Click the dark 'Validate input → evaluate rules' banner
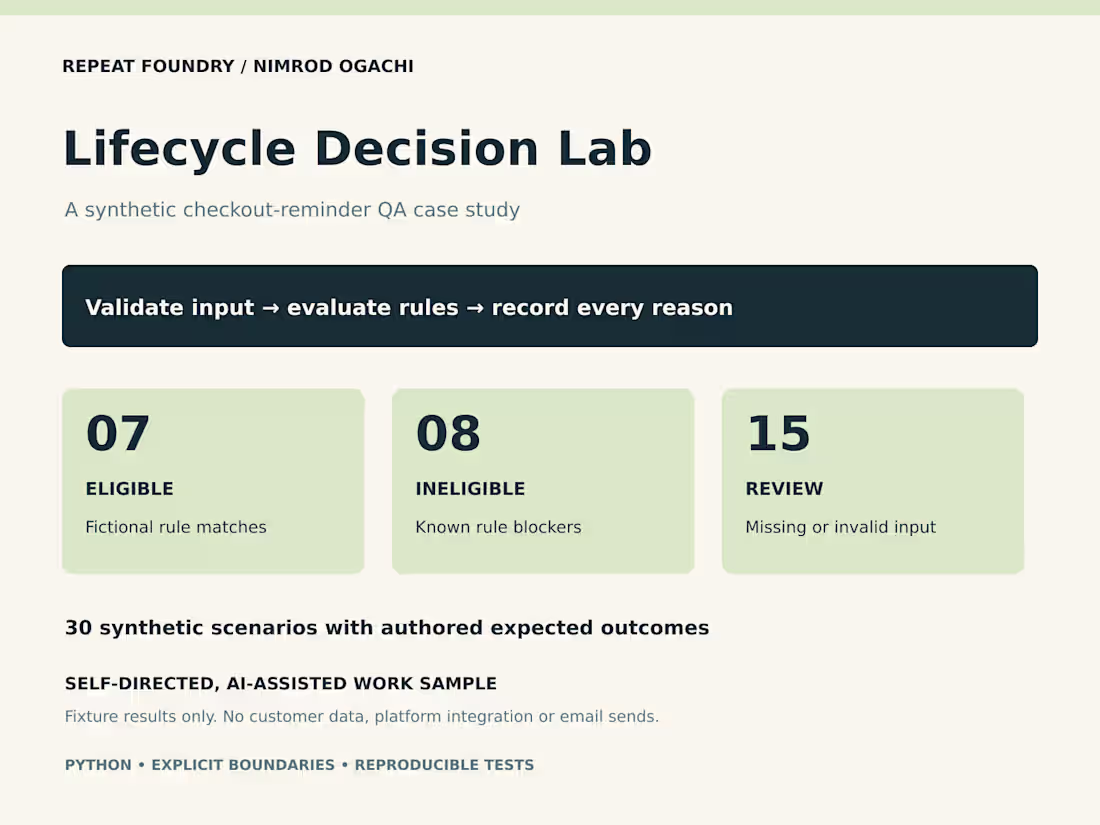The width and height of the screenshot is (1100, 825). (549, 306)
